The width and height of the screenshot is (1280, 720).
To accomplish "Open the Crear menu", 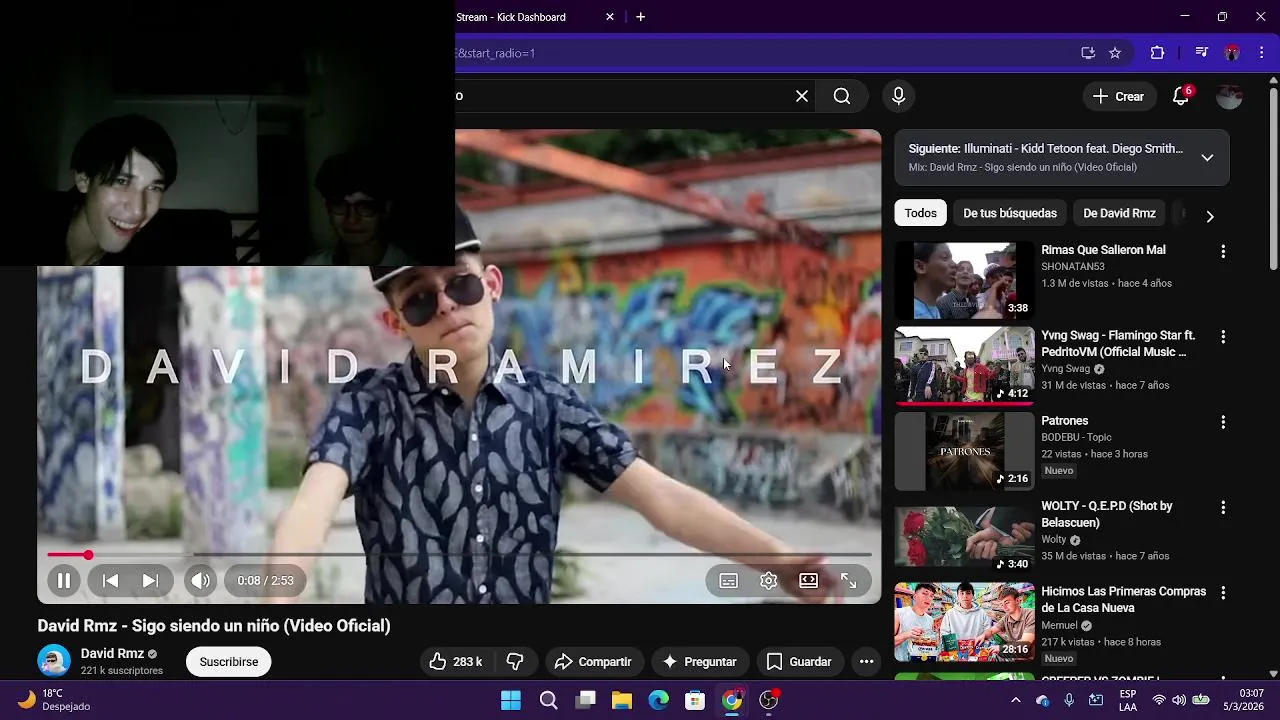I will 1119,96.
